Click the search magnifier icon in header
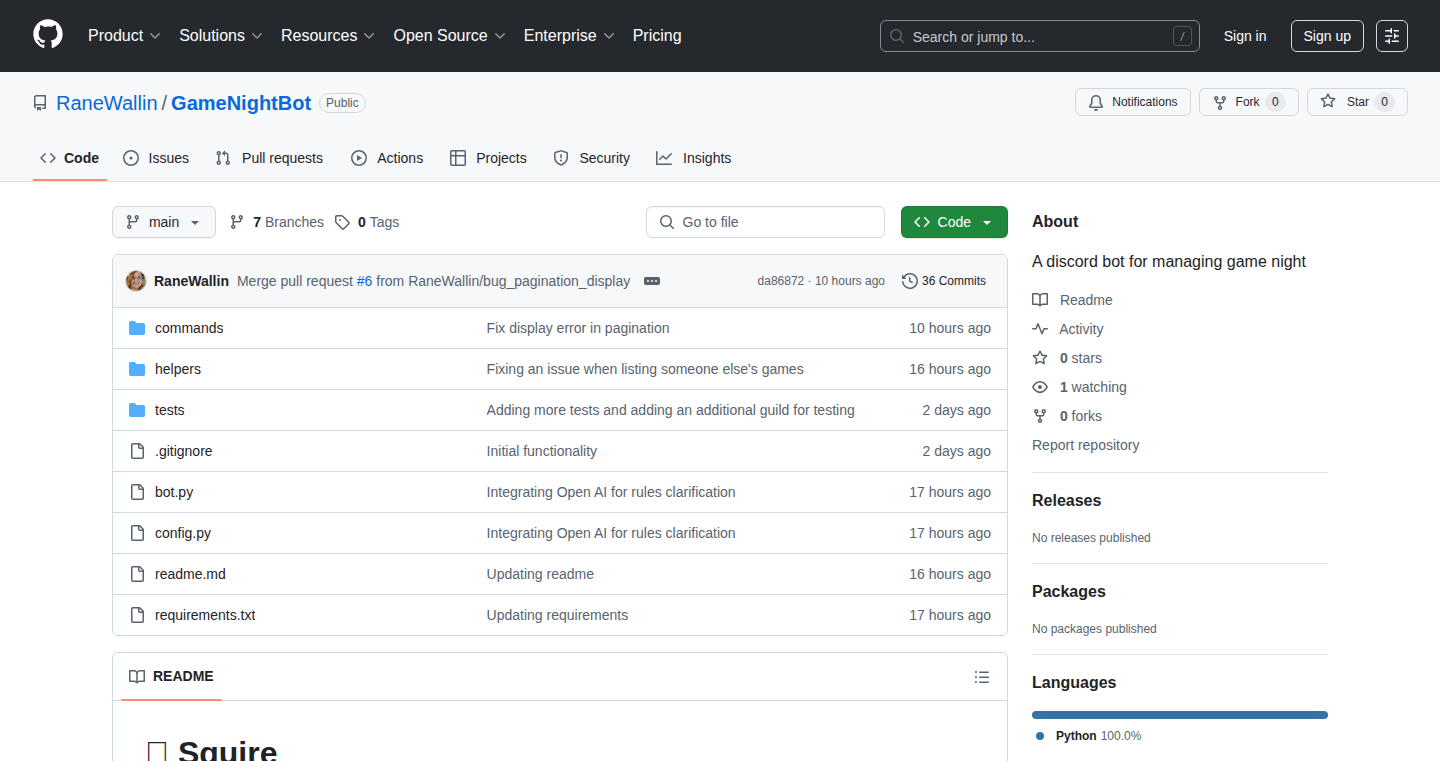1440x761 pixels. point(897,37)
